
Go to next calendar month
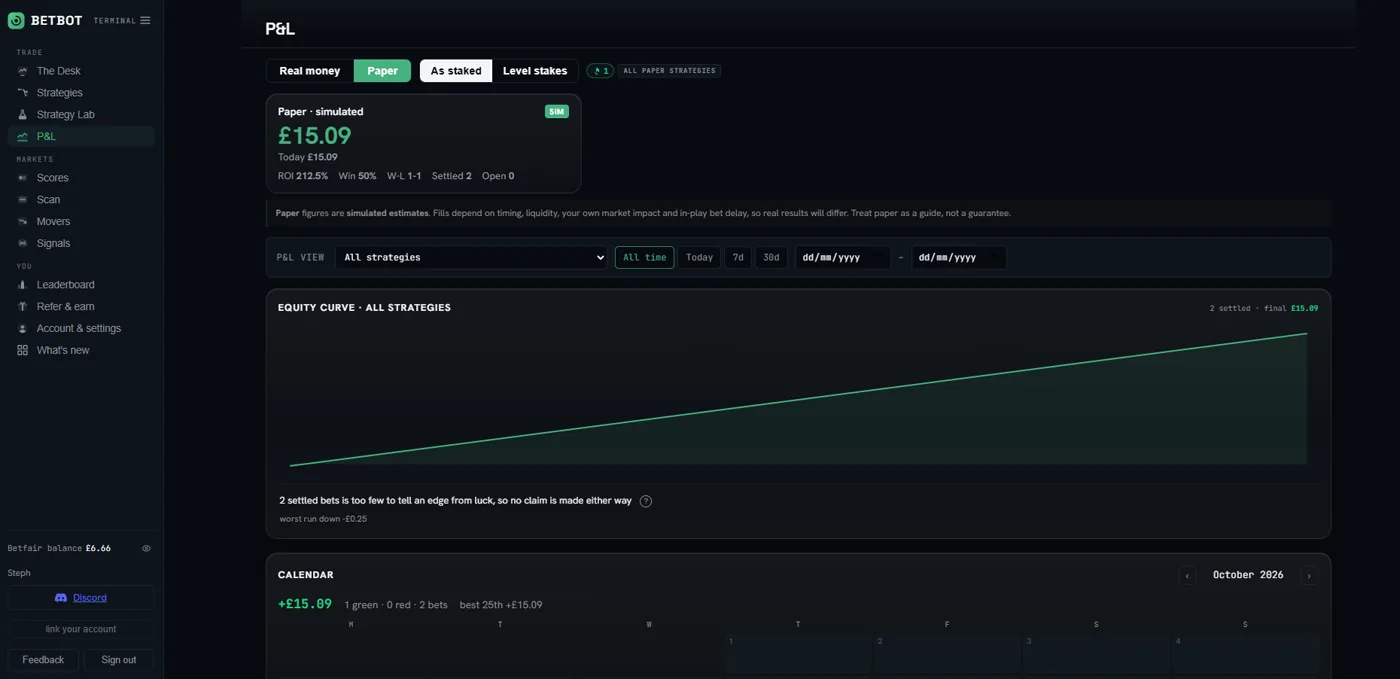[x=1309, y=576]
